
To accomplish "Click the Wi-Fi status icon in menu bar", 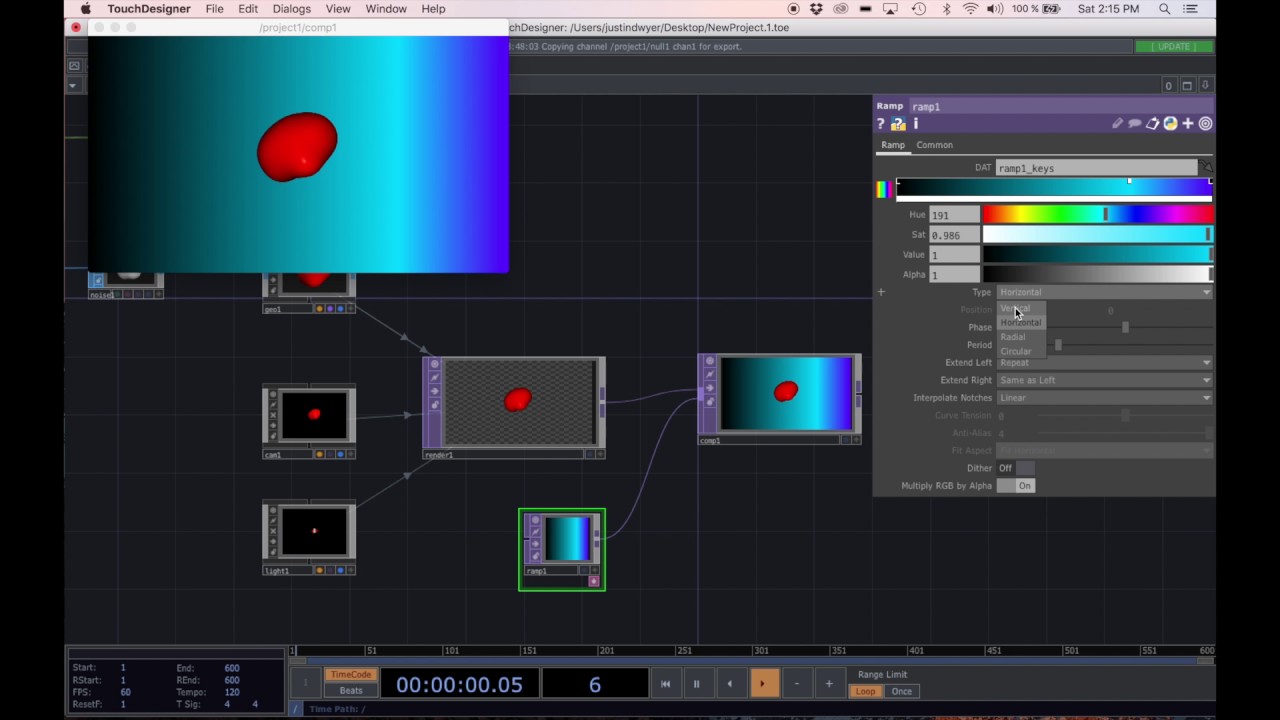I will pos(970,9).
